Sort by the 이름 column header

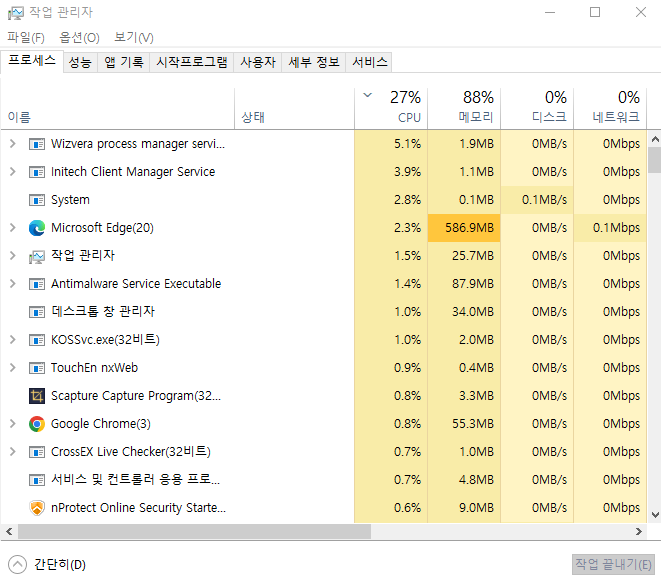coord(118,109)
